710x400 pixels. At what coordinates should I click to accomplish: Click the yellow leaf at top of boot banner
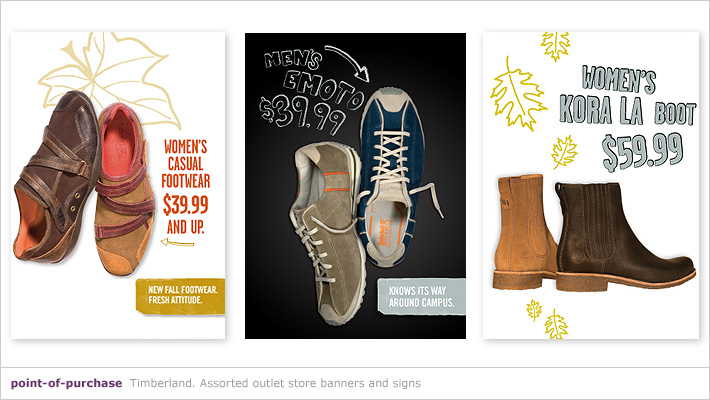[556, 46]
